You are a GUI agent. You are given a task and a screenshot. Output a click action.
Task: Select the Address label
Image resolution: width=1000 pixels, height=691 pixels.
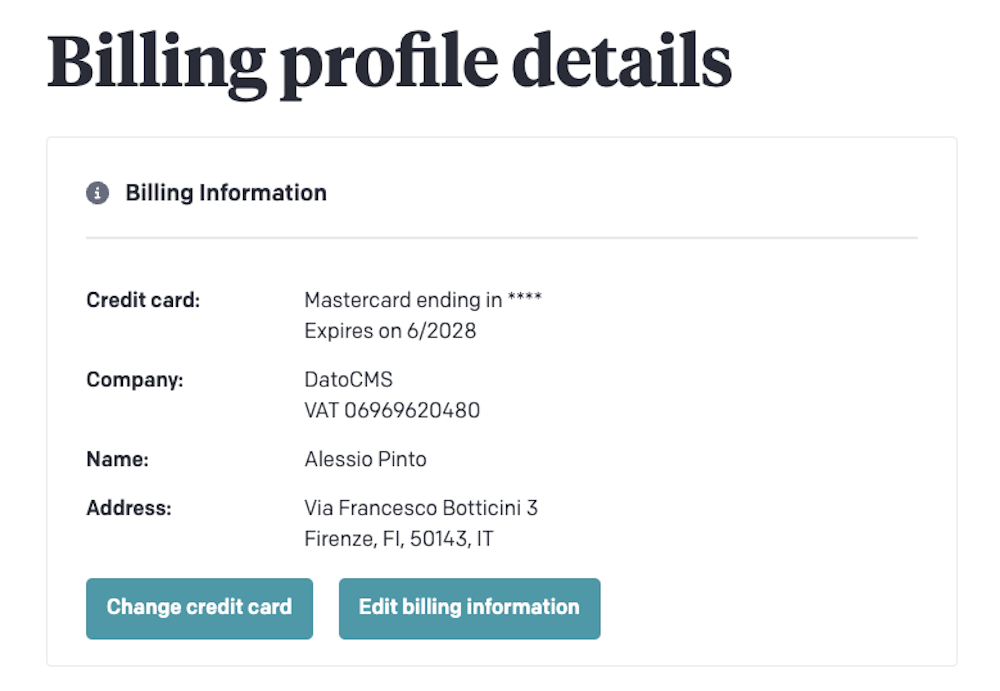tap(129, 508)
